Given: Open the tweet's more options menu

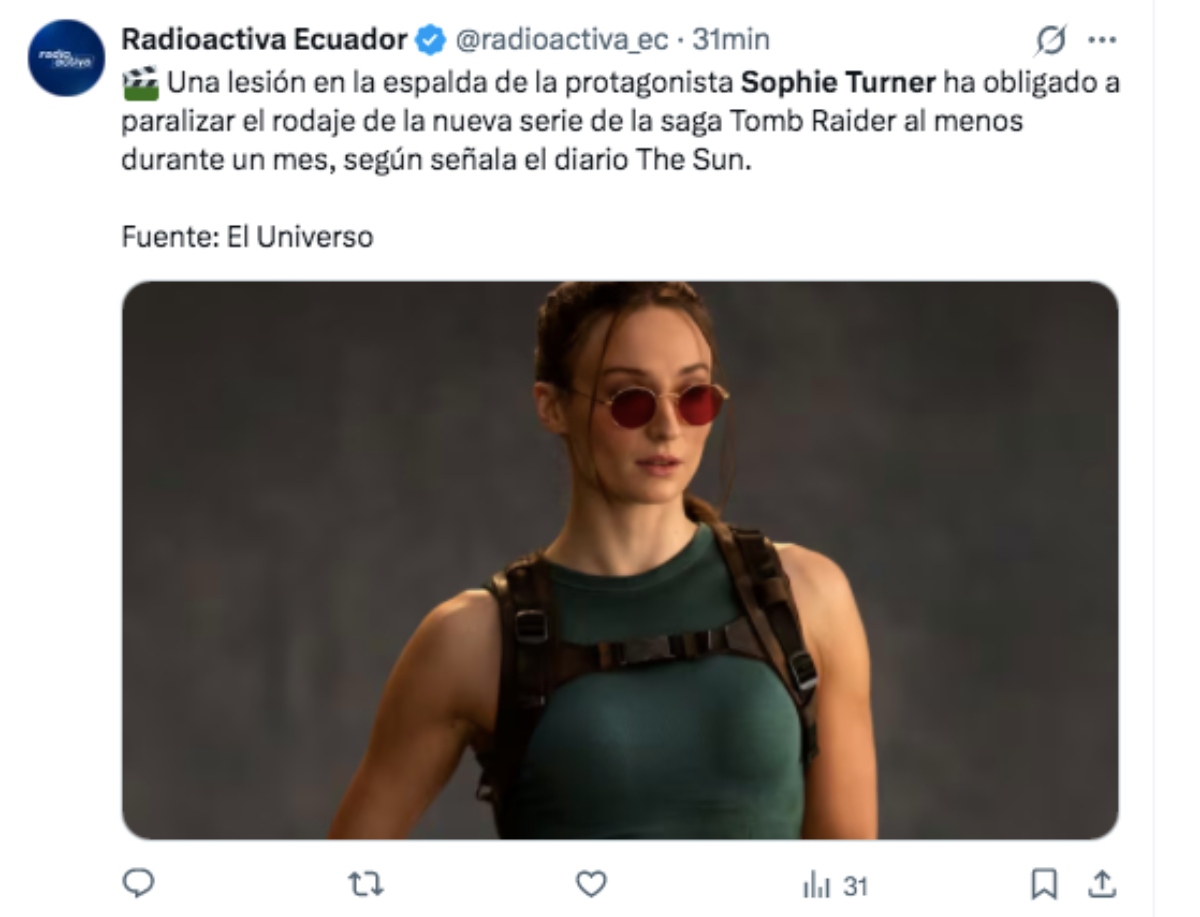Looking at the screenshot, I should coord(1103,37).
